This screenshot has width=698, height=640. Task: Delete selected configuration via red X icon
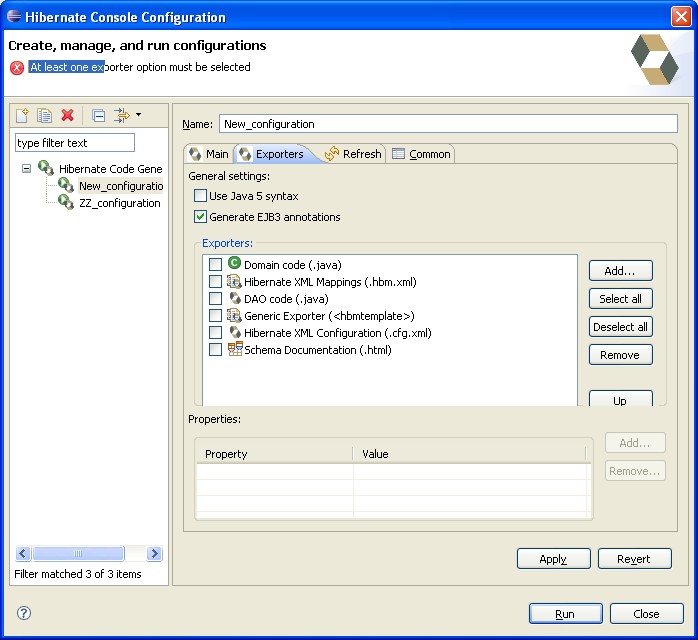tap(67, 115)
